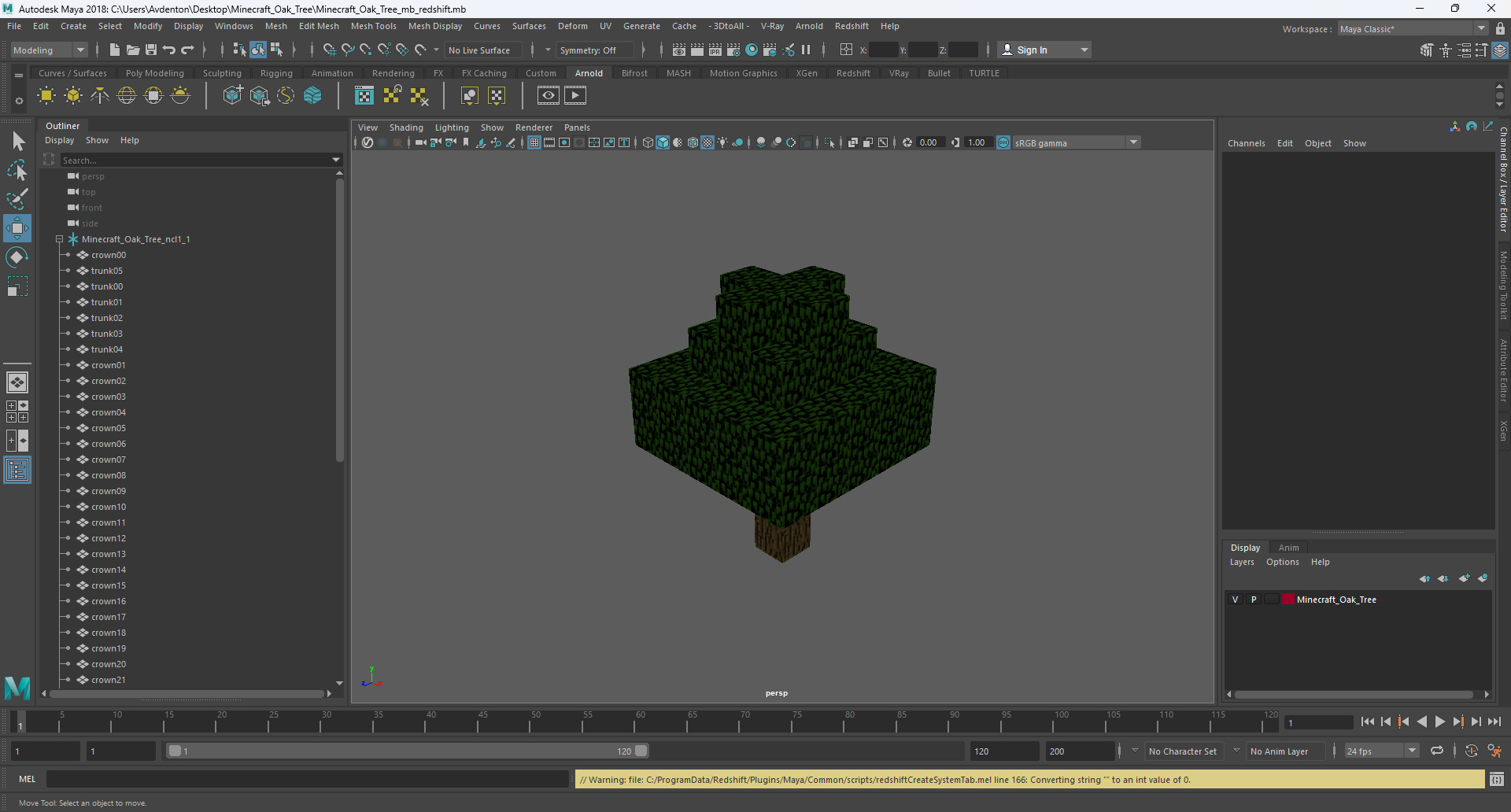This screenshot has height=812, width=1511.
Task: Switch to the Anim layer tab
Action: click(1288, 548)
